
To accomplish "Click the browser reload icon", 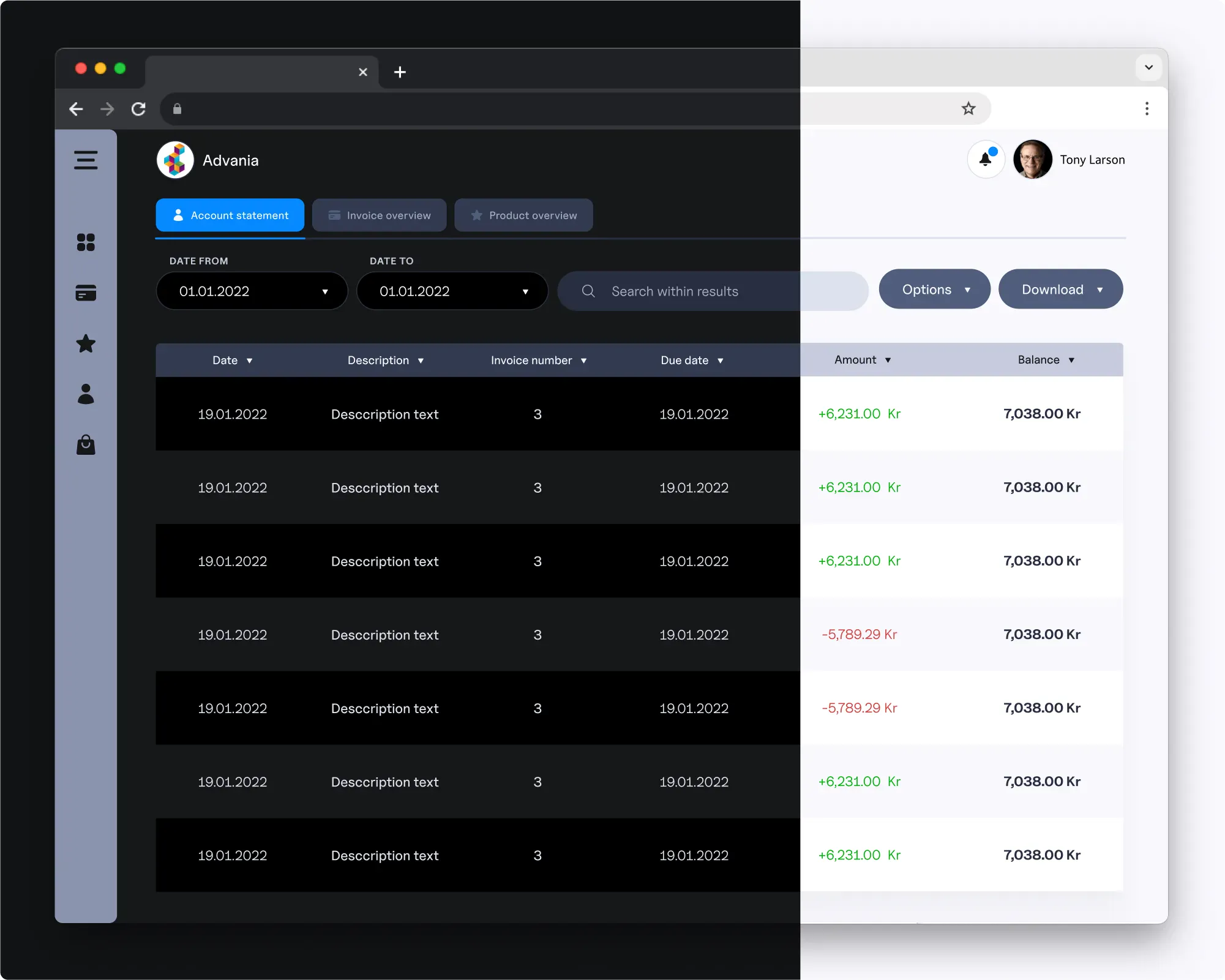I will point(139,109).
